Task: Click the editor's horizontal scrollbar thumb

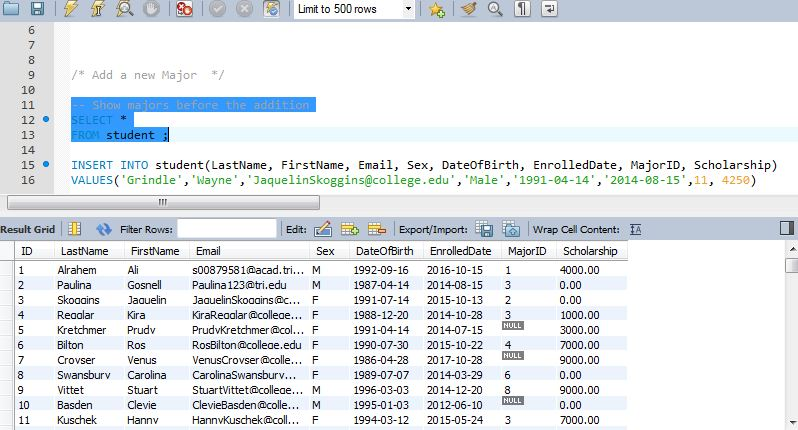Action: point(163,203)
